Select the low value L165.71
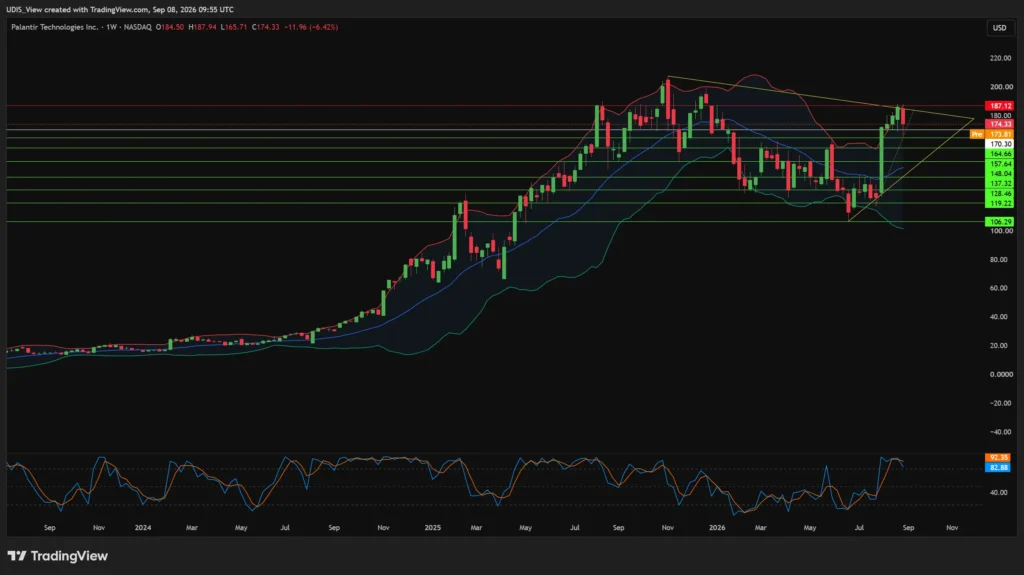 click(234, 27)
